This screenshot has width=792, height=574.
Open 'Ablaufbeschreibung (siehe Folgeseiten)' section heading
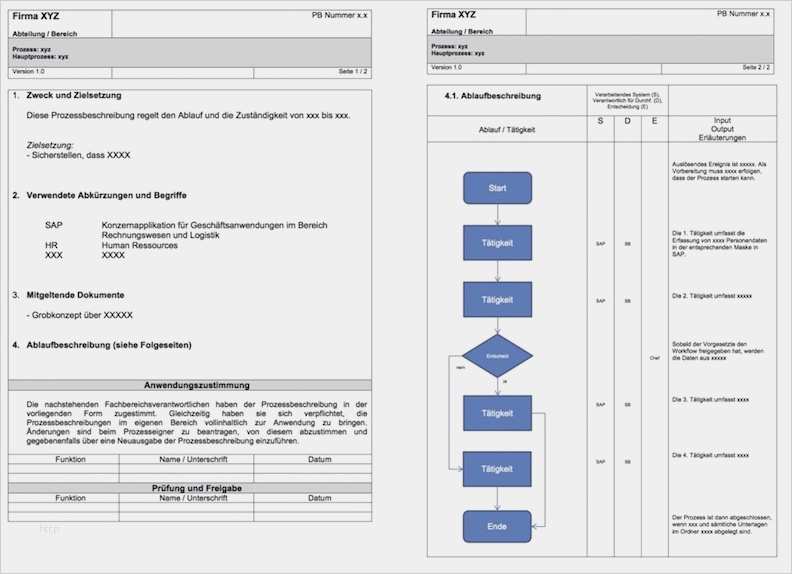[109, 345]
